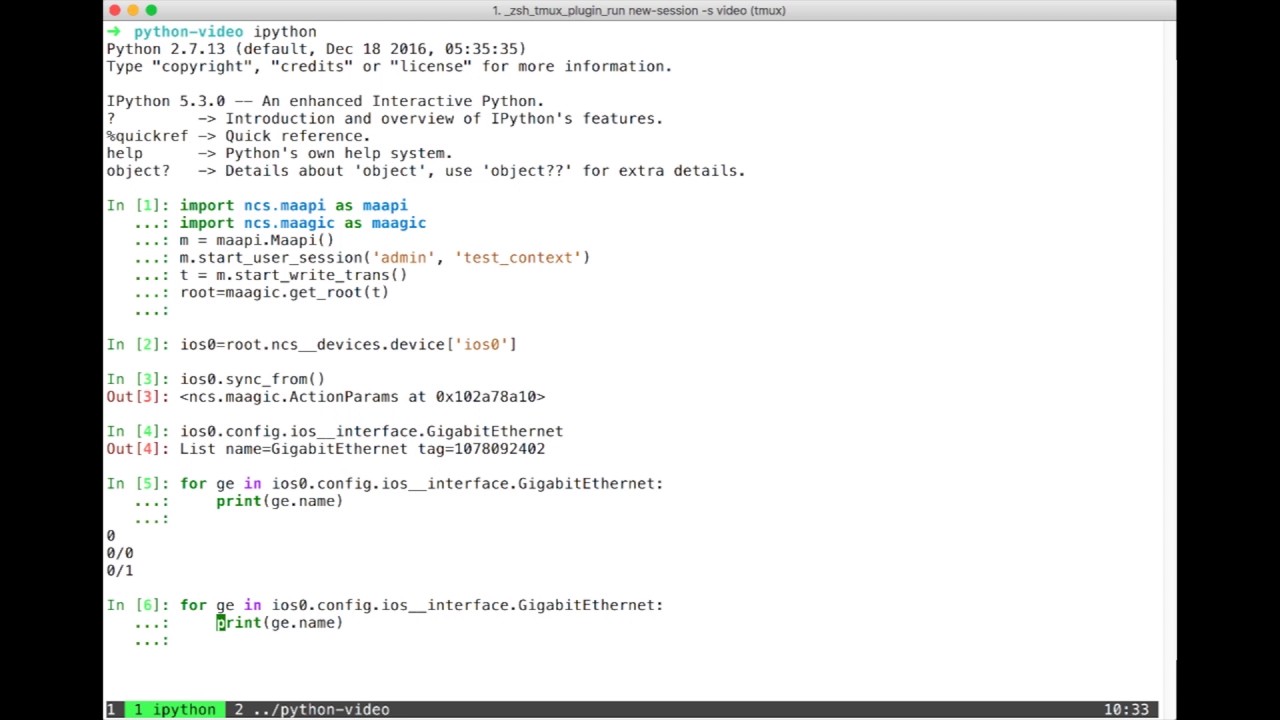Screen dimensions: 1280x720
Task: Click the In [6] for loop line
Action: pos(421,605)
